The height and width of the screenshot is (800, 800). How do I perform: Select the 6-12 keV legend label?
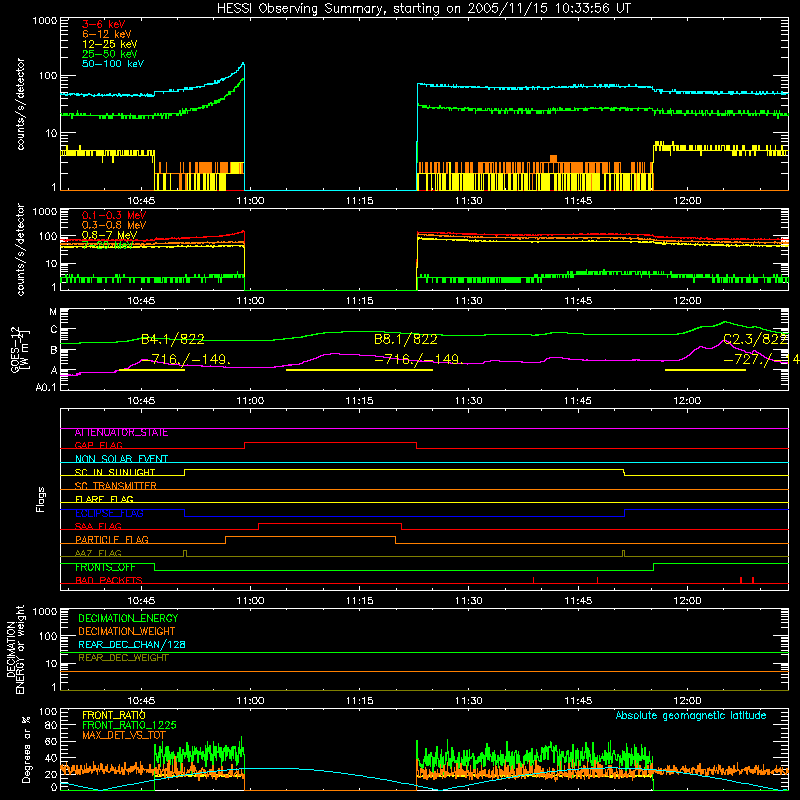click(107, 34)
